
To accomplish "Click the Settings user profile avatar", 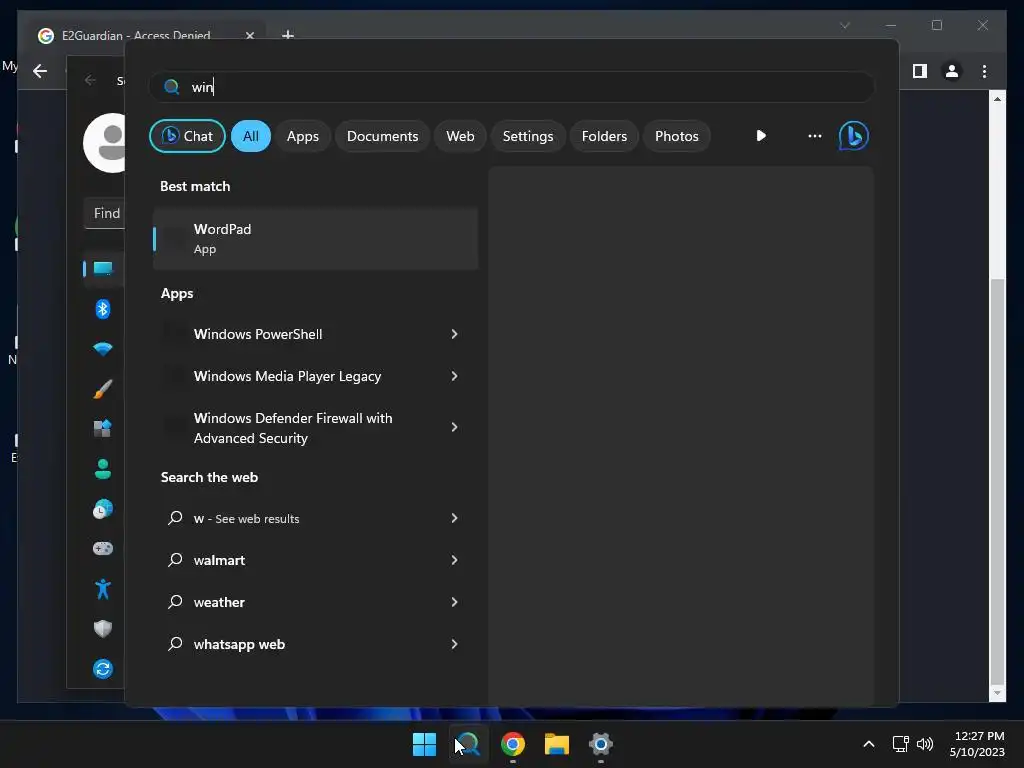I will (x=105, y=143).
